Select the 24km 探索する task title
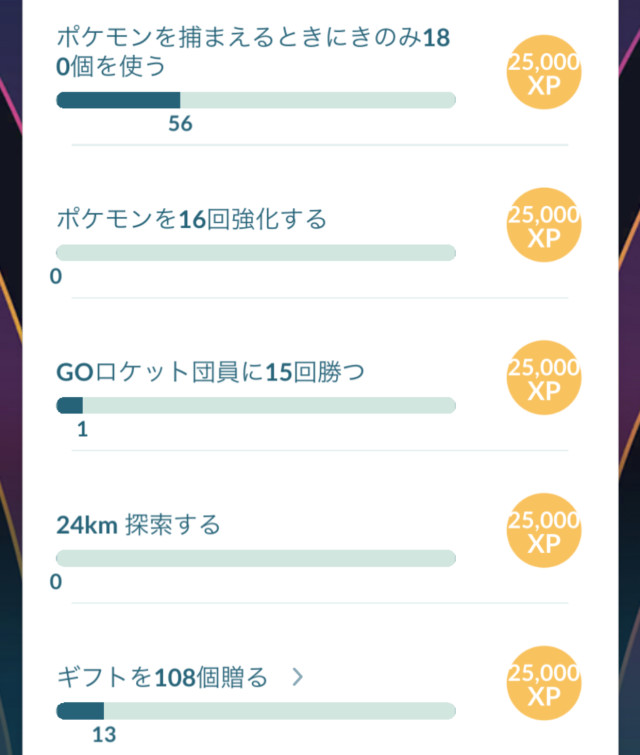The width and height of the screenshot is (640, 755). [x=138, y=524]
